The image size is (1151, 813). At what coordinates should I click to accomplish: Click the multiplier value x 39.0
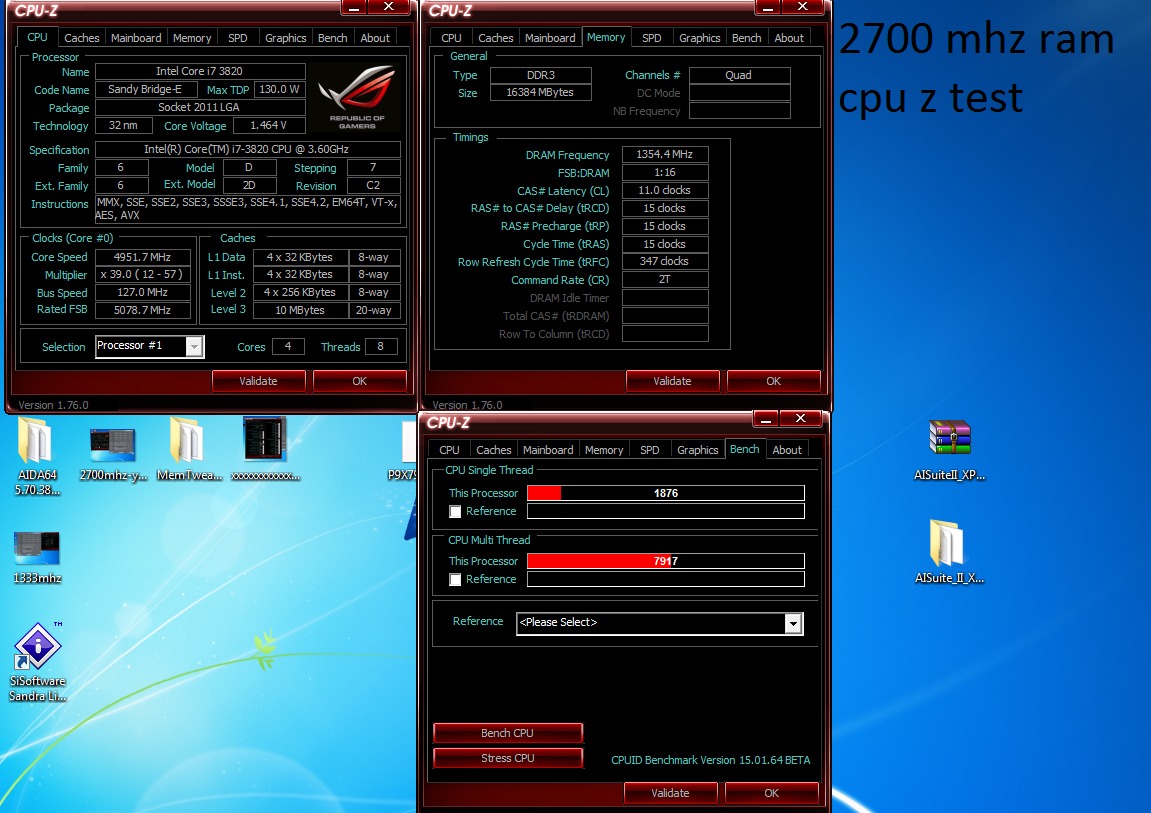click(x=142, y=274)
